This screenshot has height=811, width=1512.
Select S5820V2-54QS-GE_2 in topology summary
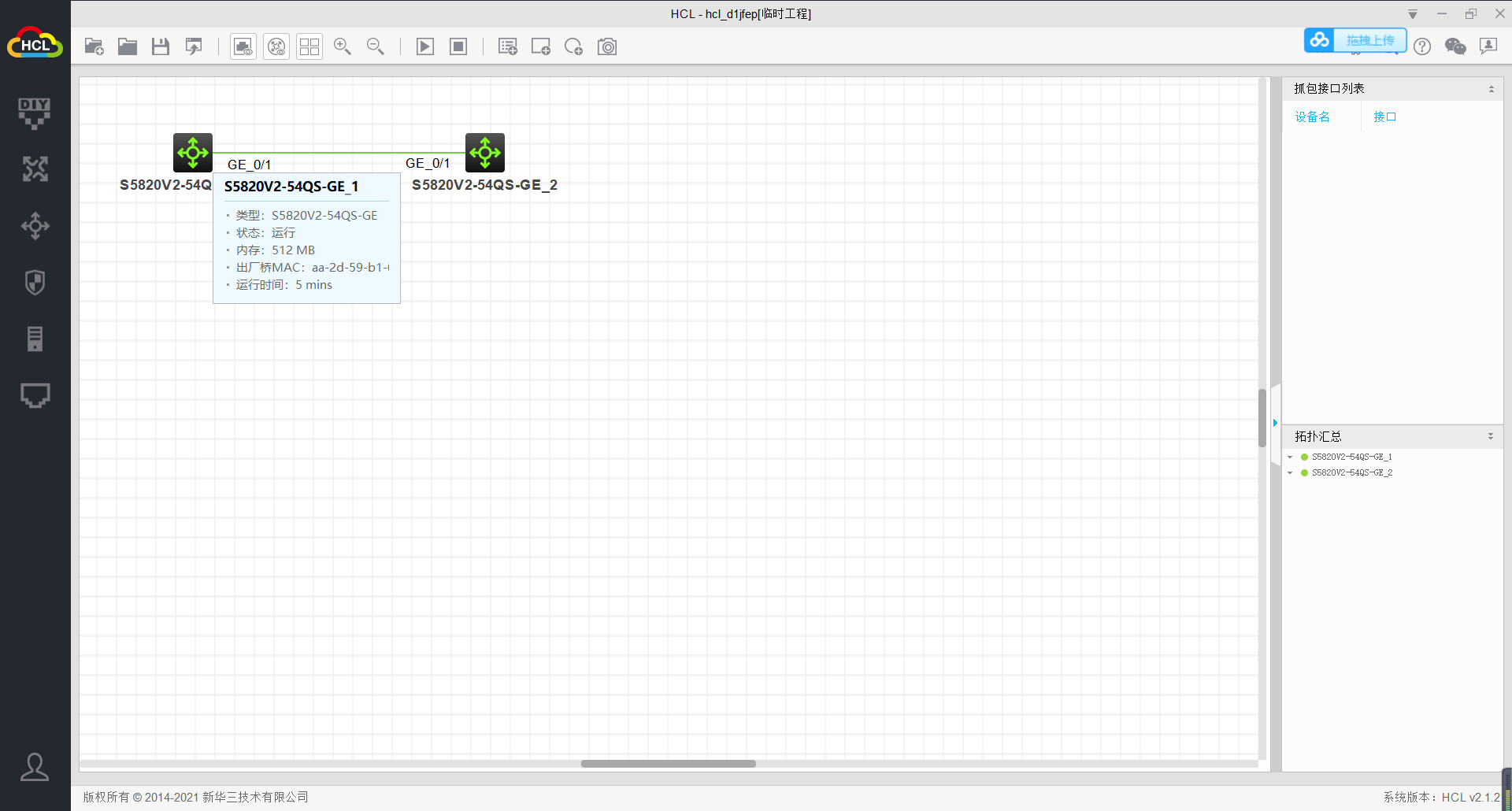[x=1351, y=473]
